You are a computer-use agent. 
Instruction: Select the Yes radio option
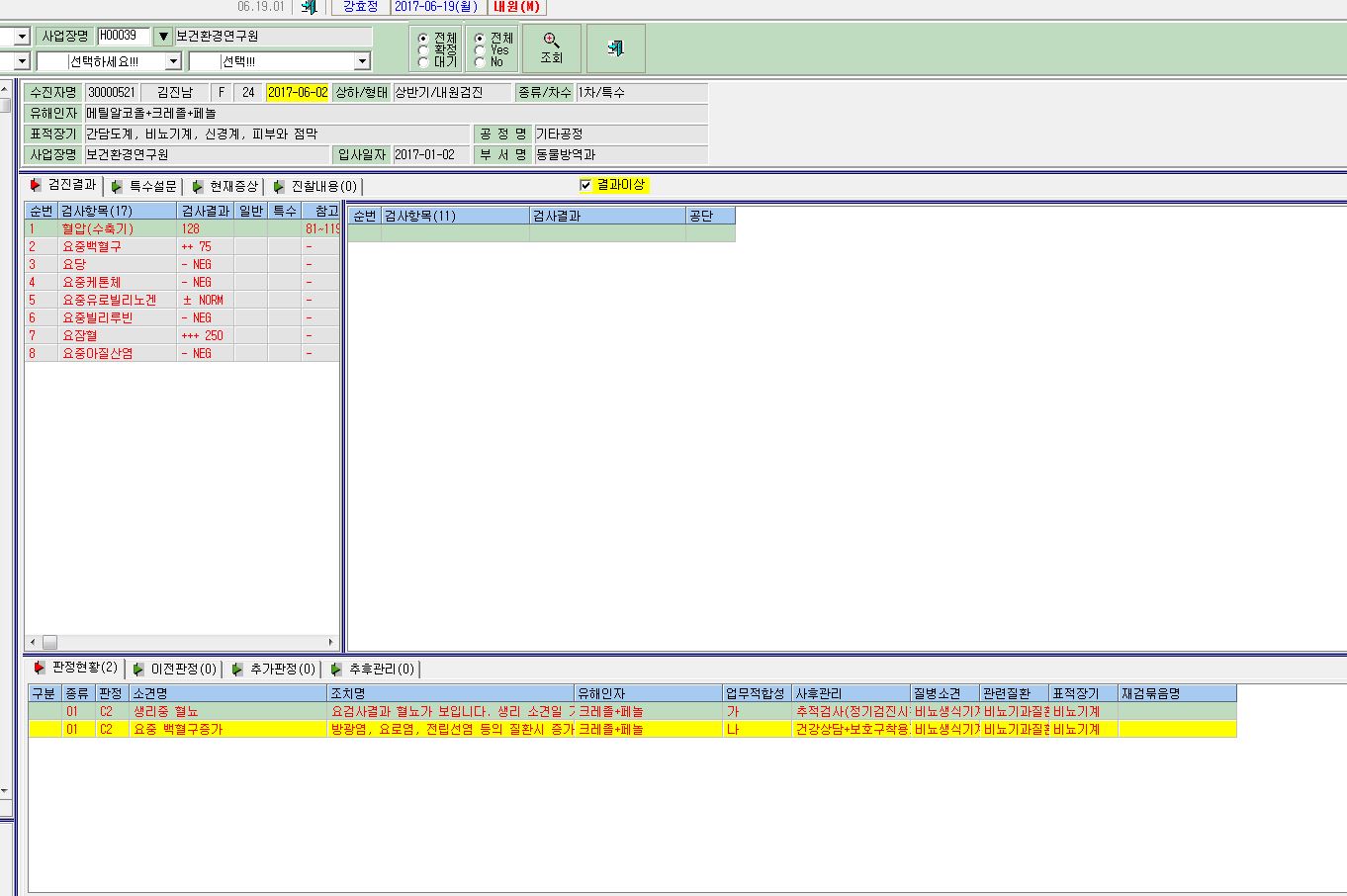click(x=480, y=49)
